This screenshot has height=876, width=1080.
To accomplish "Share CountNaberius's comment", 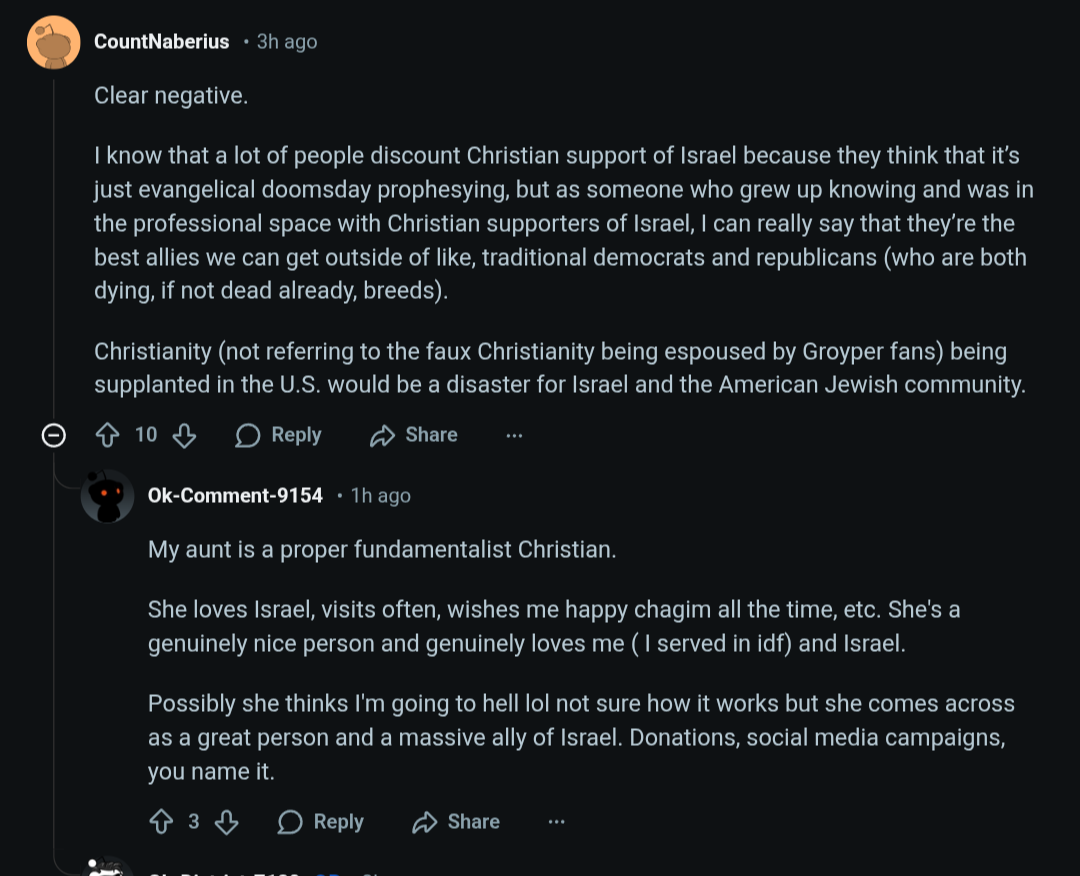I will point(413,435).
